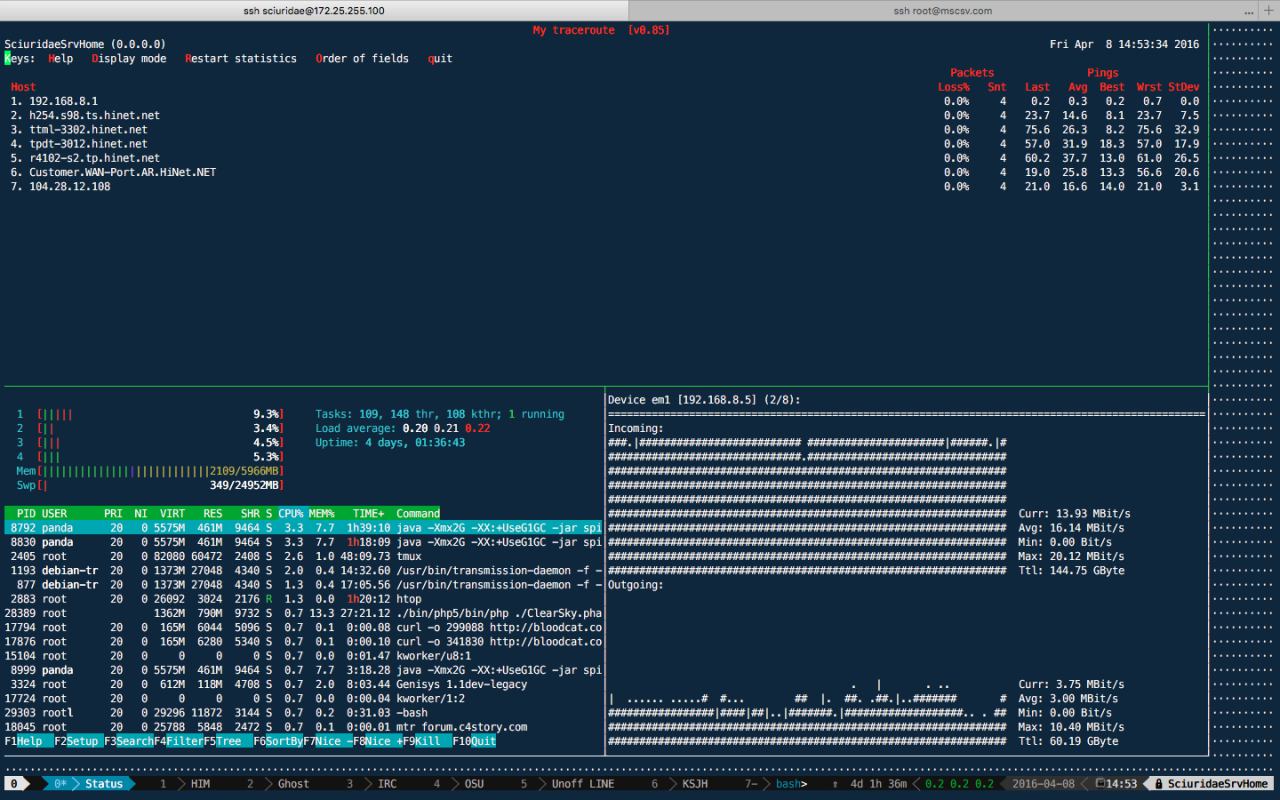Click the htop Swp usage bar

click(150, 485)
